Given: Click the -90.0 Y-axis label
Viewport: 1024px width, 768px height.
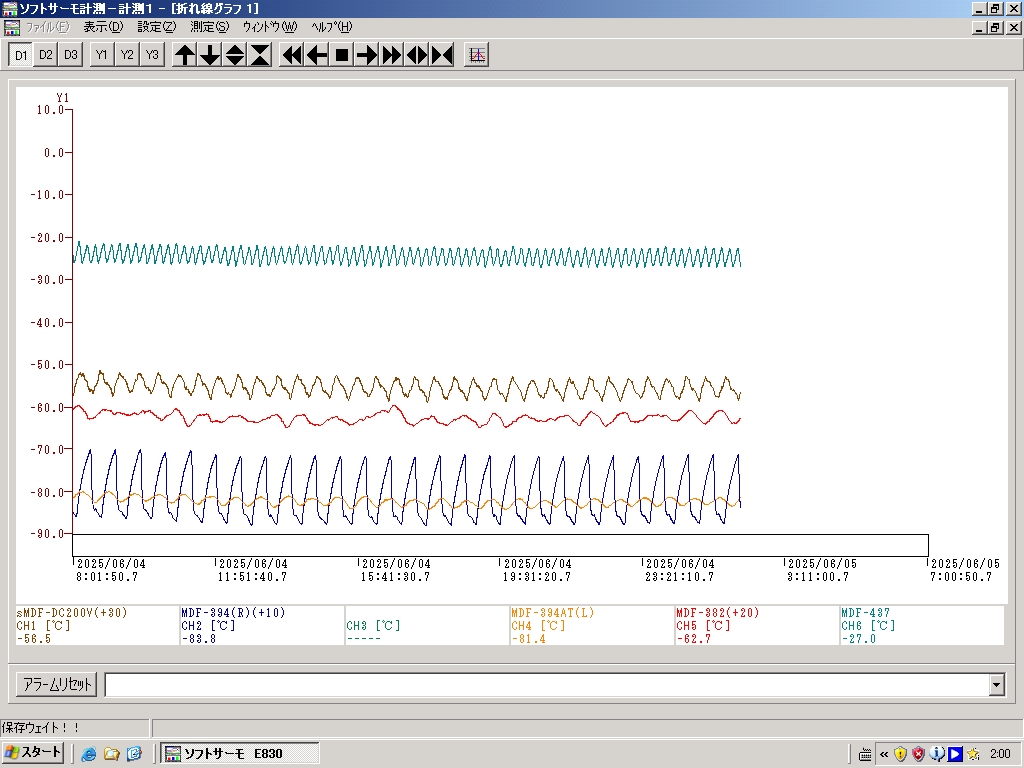Looking at the screenshot, I should 48,534.
